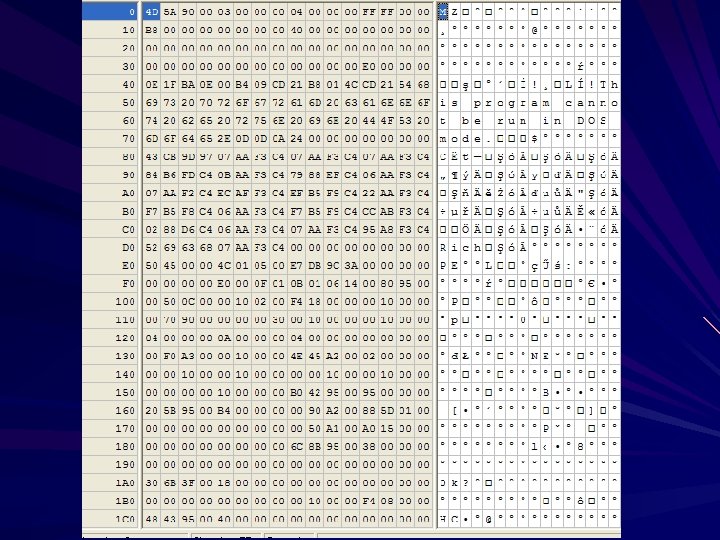Select the 45 byte in row E0
The width and height of the screenshot is (720, 540).
[170, 266]
